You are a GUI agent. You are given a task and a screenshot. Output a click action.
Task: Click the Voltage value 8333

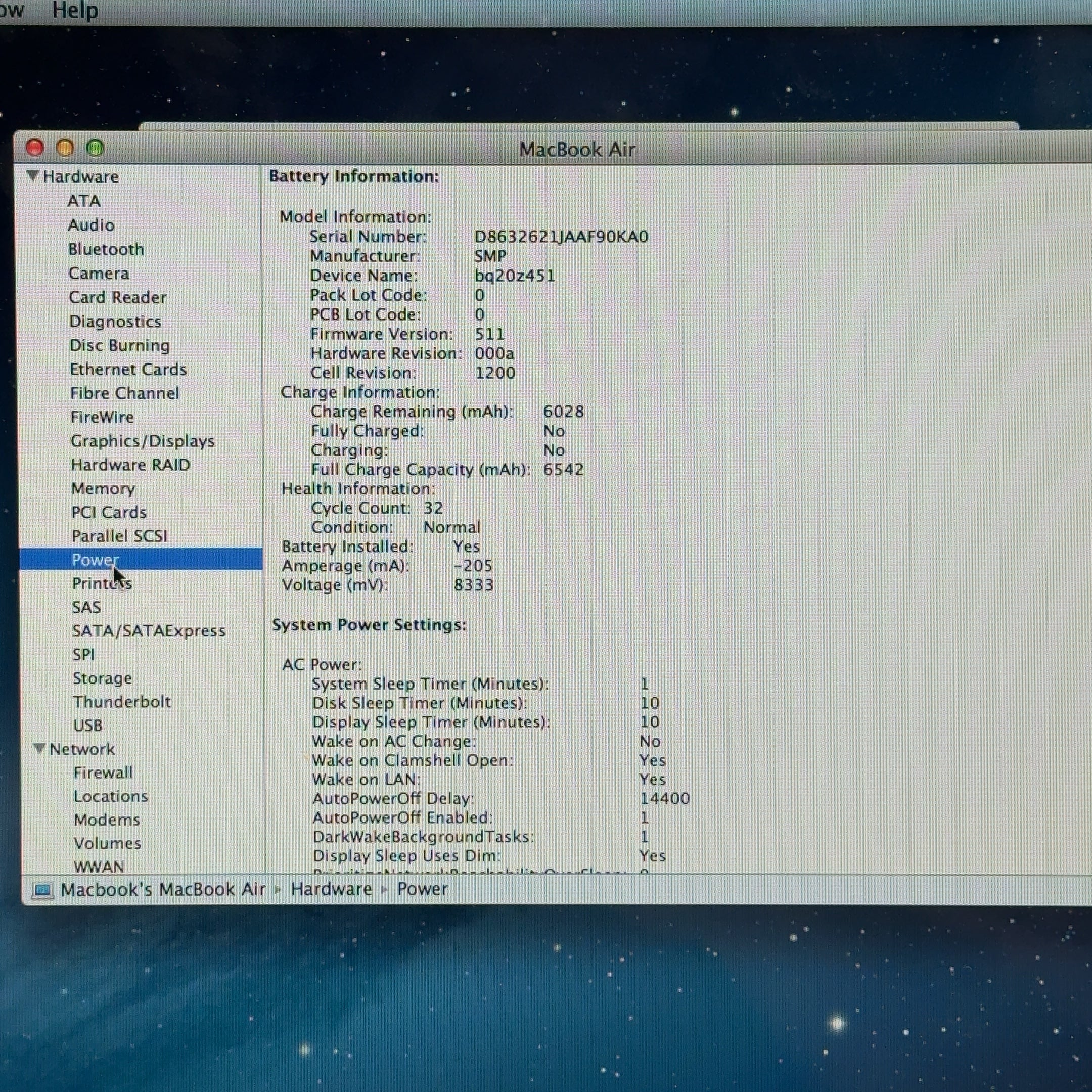click(x=474, y=585)
